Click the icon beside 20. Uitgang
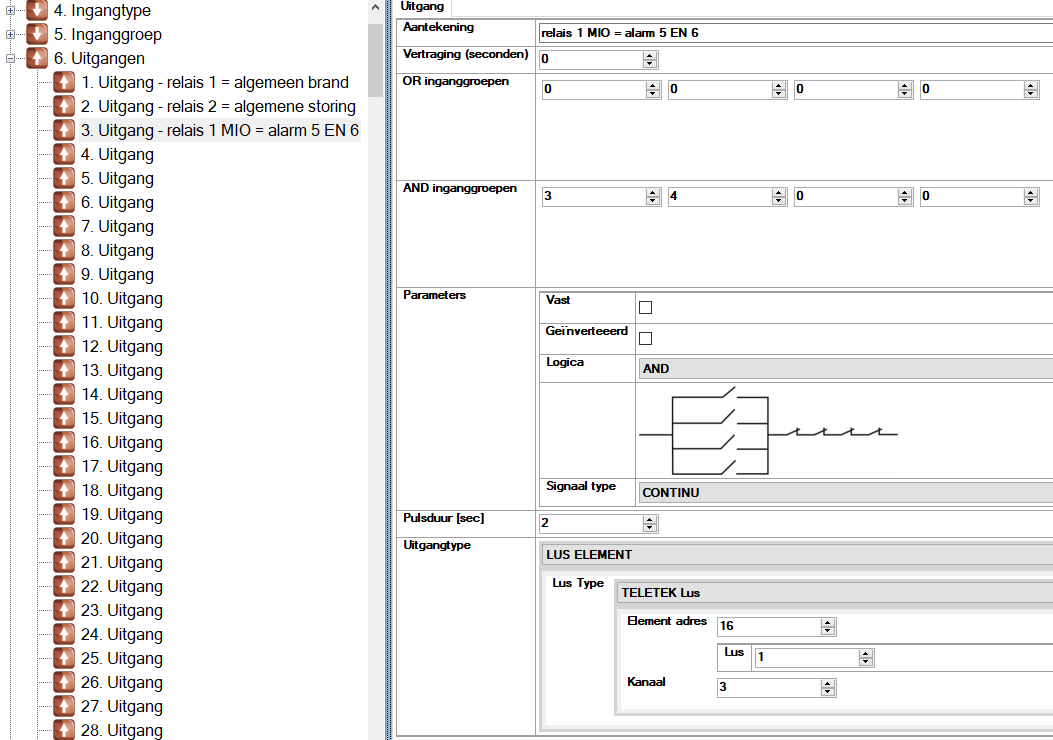1053x740 pixels. (64, 538)
